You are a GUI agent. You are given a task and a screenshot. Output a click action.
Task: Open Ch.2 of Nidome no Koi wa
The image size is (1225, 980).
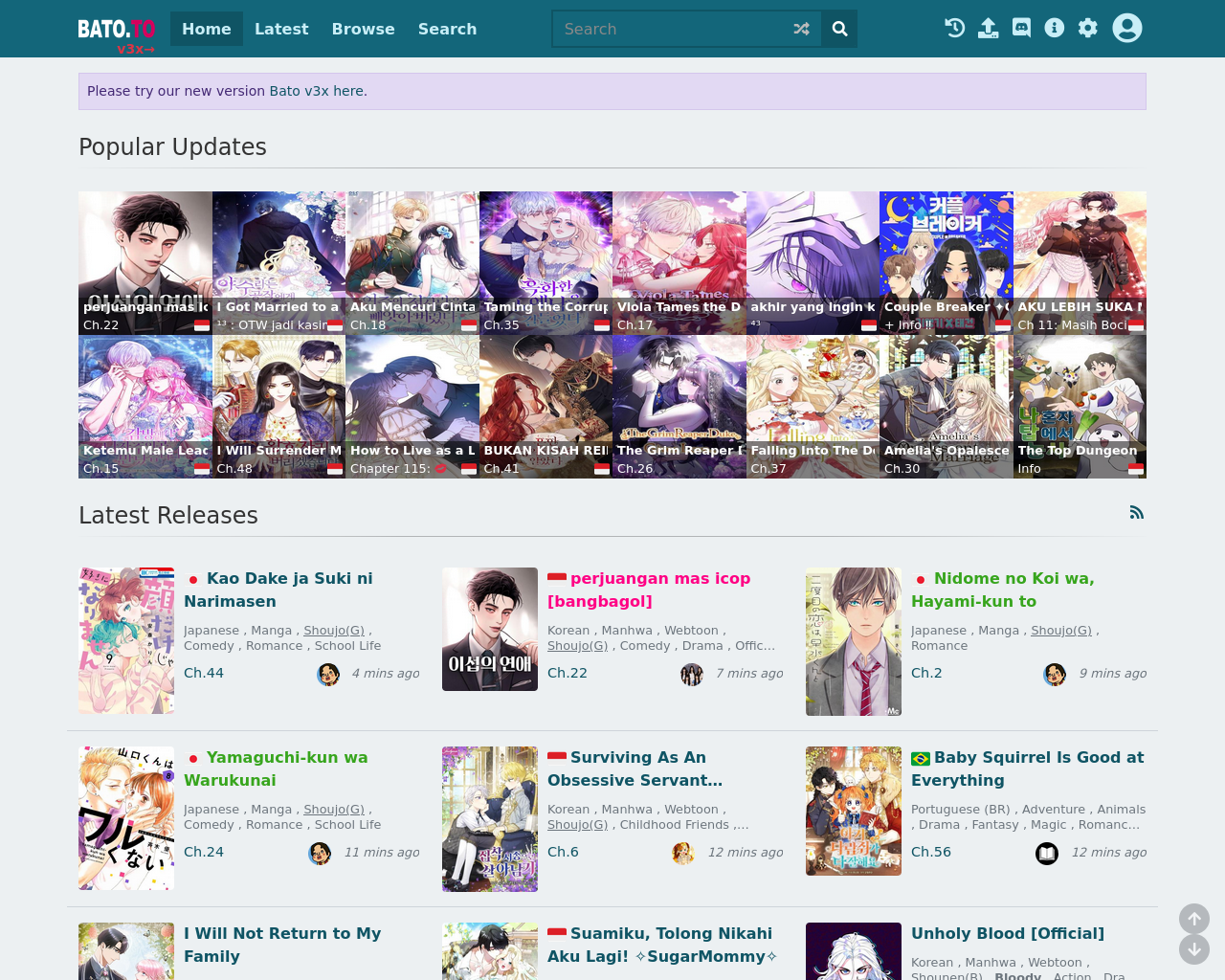[926, 673]
